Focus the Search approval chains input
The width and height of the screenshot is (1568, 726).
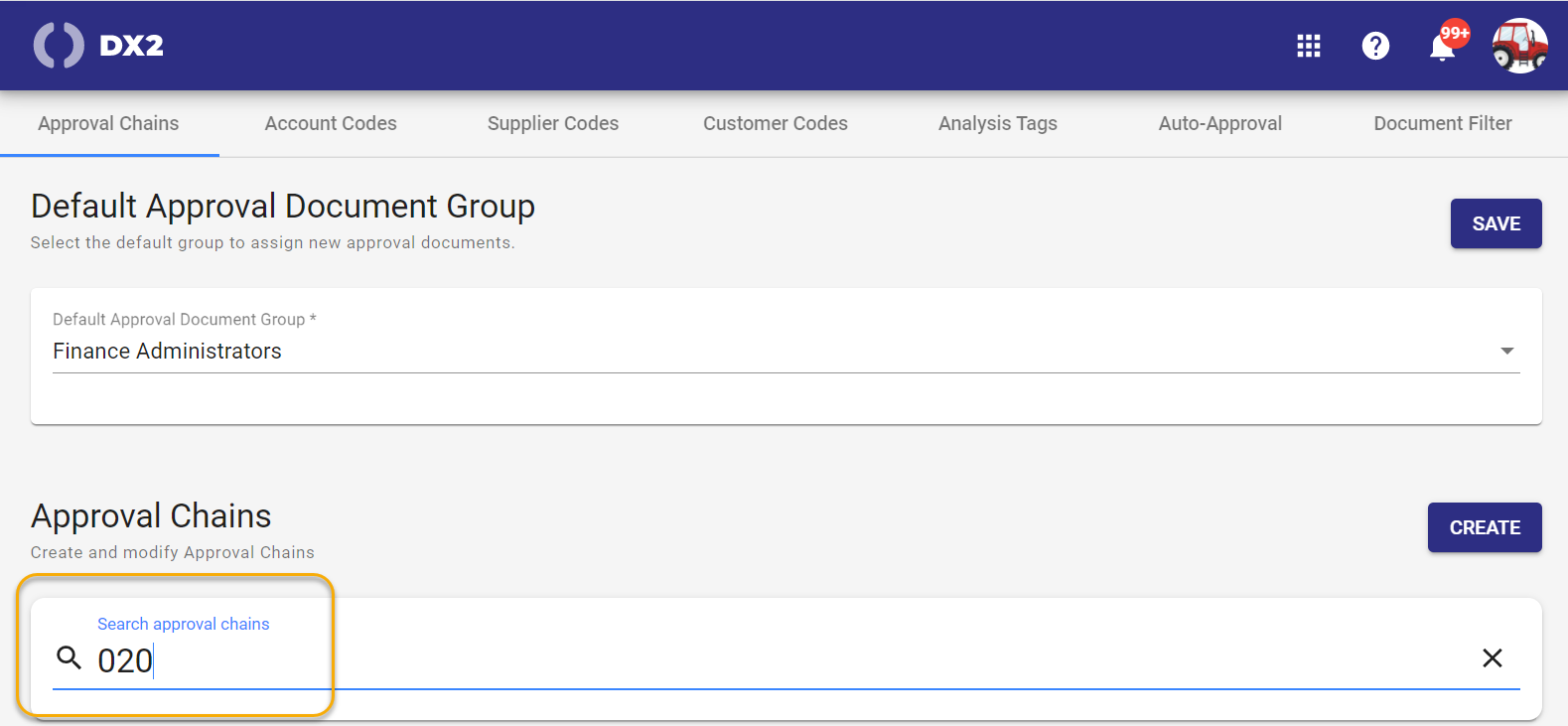[x=775, y=660]
